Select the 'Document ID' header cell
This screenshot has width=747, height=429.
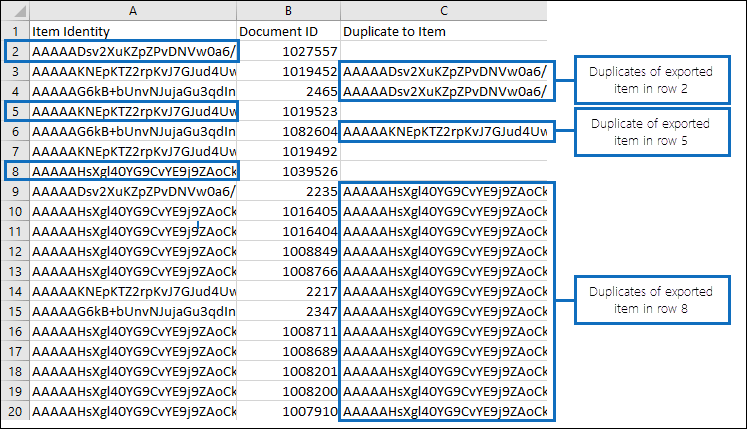tap(288, 31)
